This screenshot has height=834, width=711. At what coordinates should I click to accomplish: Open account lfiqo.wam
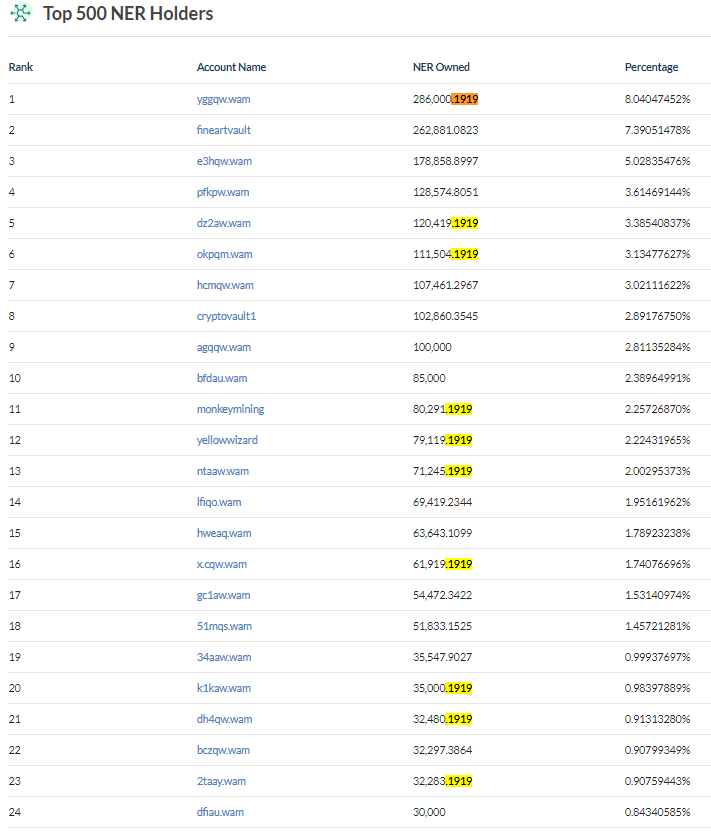click(x=219, y=502)
